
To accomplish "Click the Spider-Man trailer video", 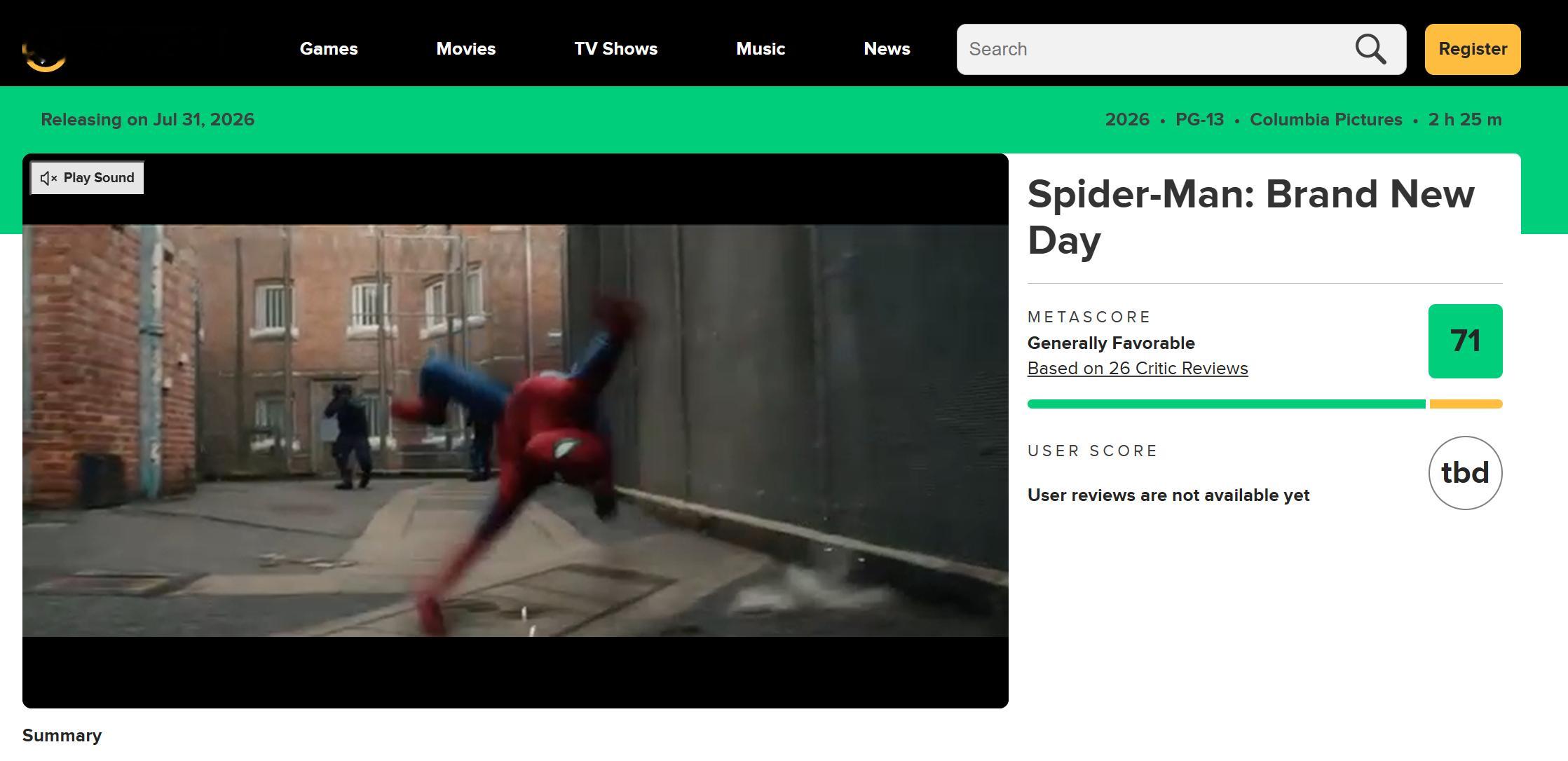I will [x=515, y=430].
